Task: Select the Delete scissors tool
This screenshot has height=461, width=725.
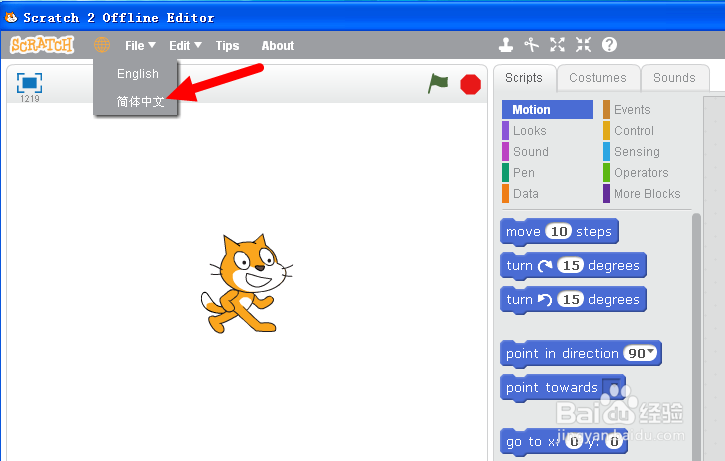Action: coord(531,45)
